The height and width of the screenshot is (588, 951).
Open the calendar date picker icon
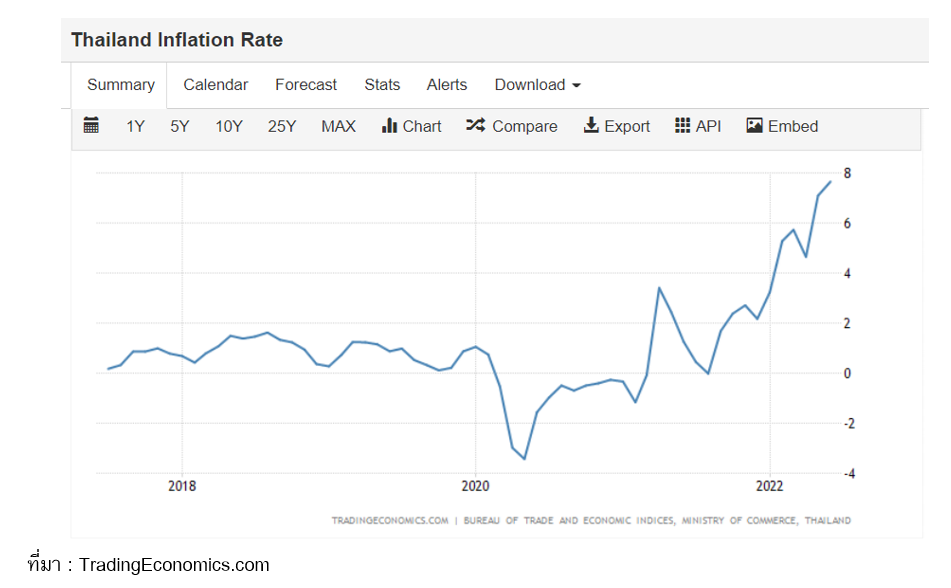click(91, 126)
